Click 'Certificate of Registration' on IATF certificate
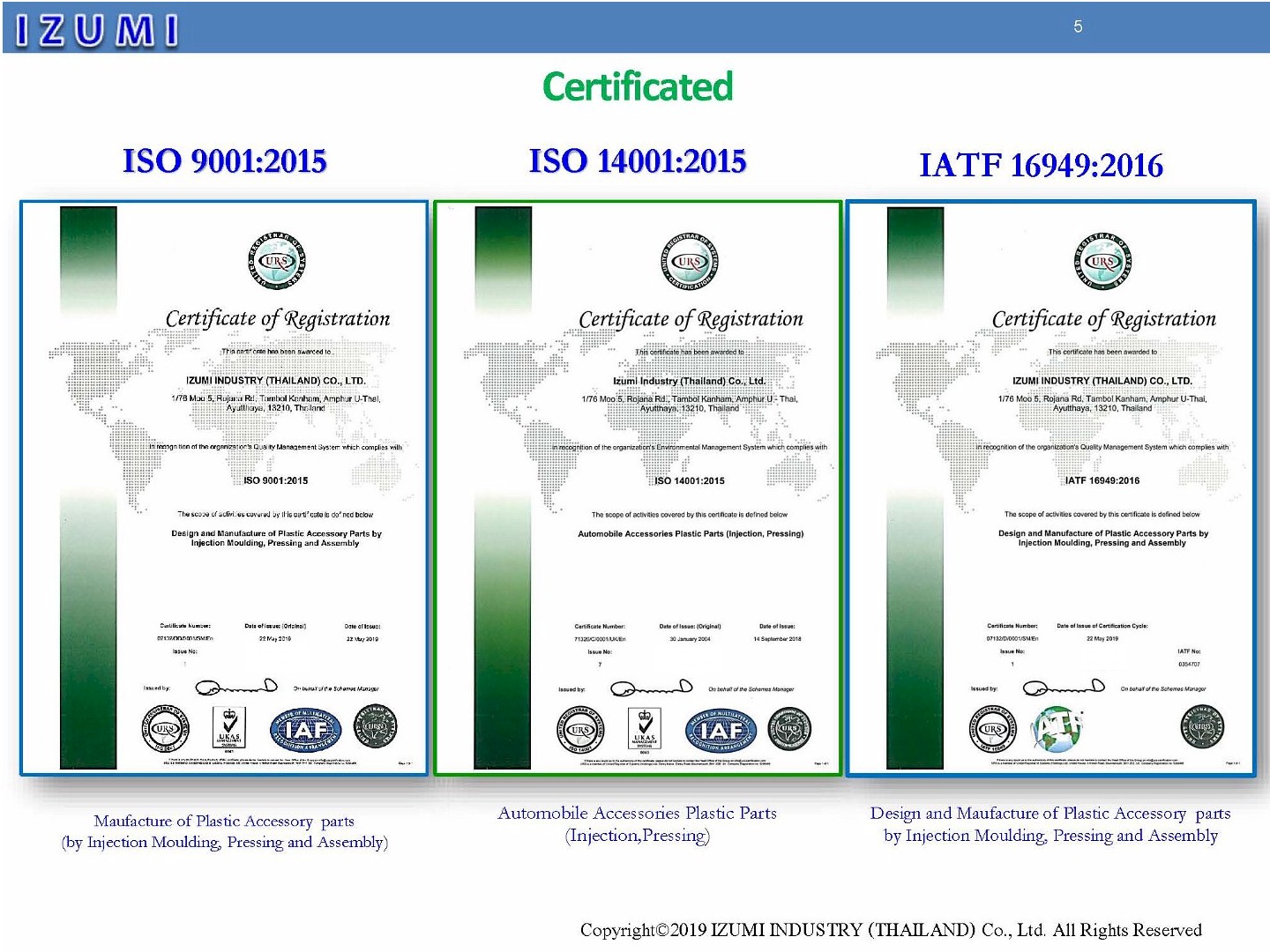The width and height of the screenshot is (1270, 952). point(1104,319)
